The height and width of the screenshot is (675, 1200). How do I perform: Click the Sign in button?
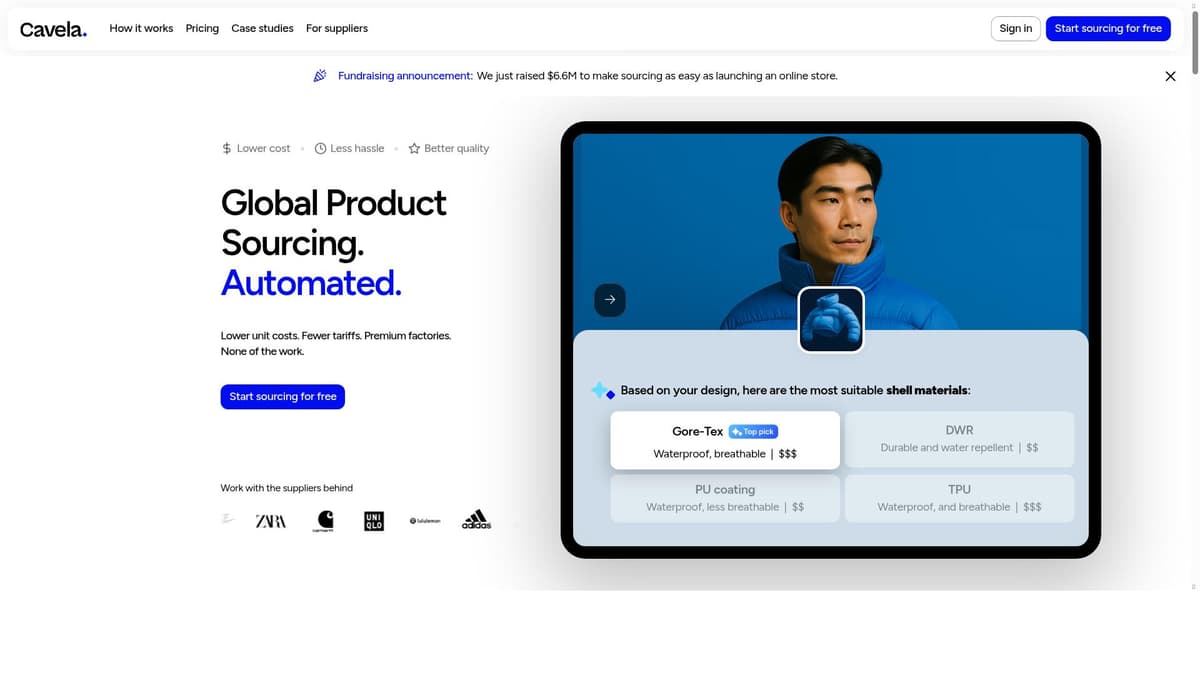1015,29
